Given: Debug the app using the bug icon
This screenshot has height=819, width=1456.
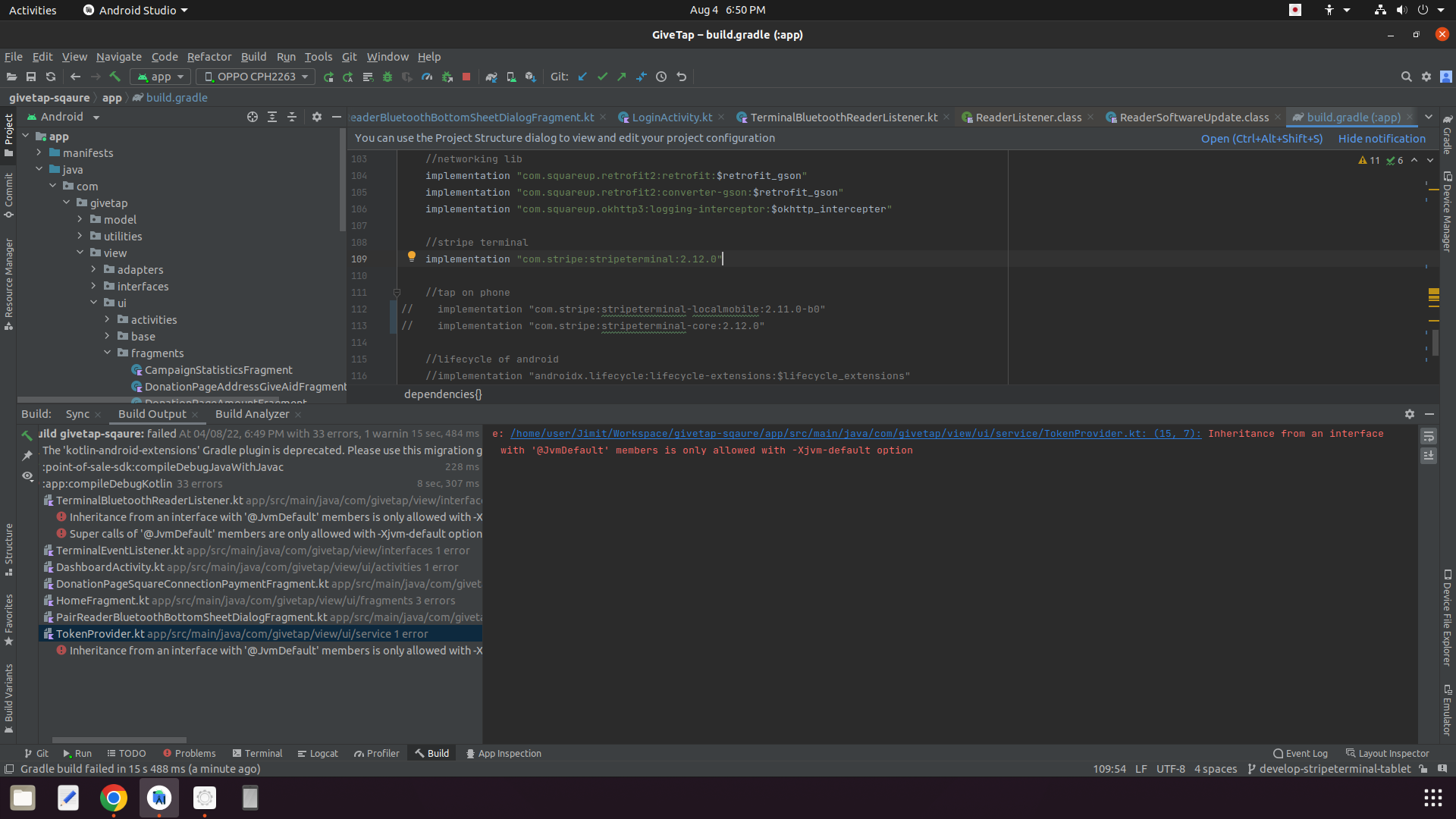Looking at the screenshot, I should tap(388, 77).
